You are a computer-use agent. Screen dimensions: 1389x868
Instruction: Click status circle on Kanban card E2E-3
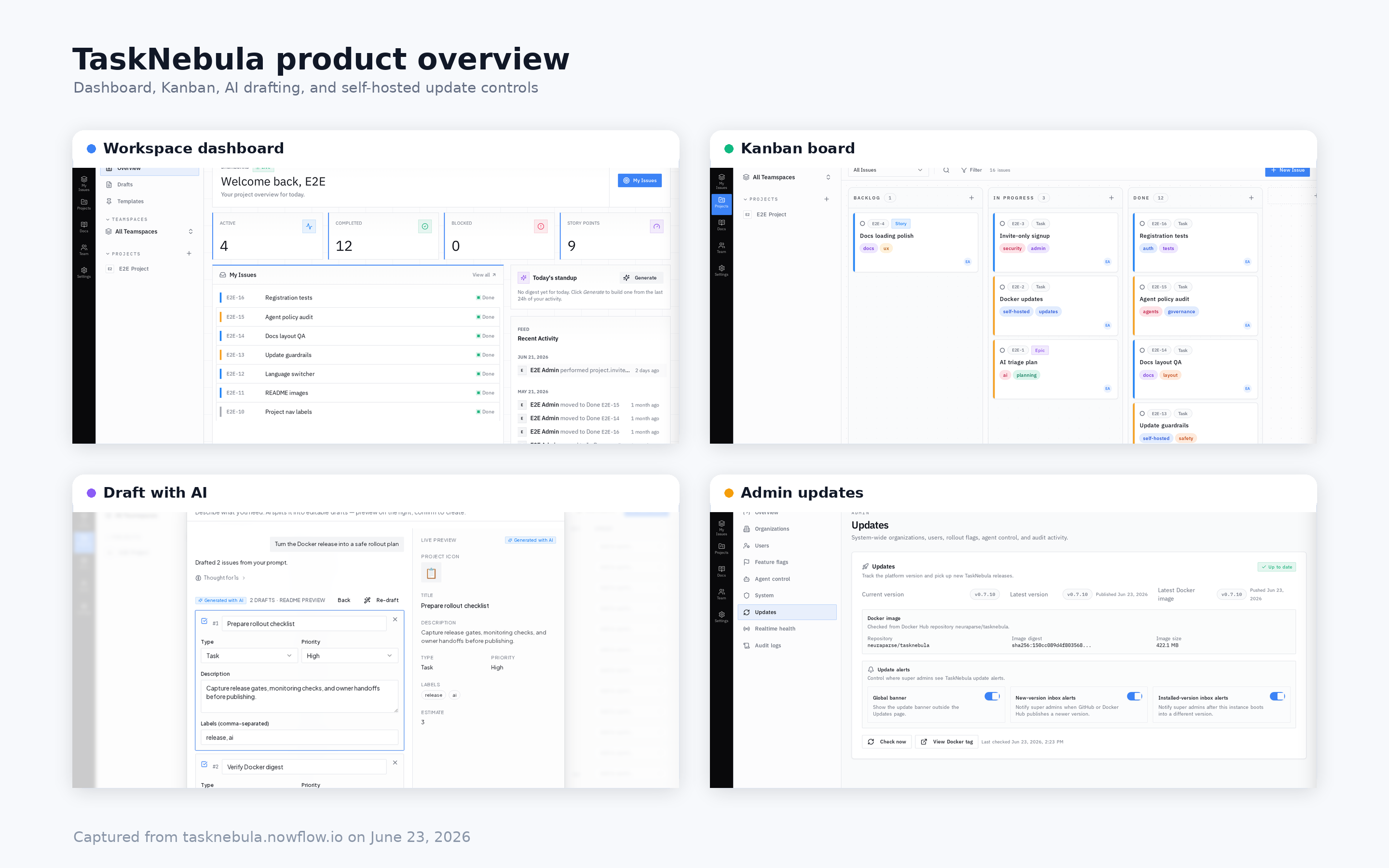[1002, 224]
